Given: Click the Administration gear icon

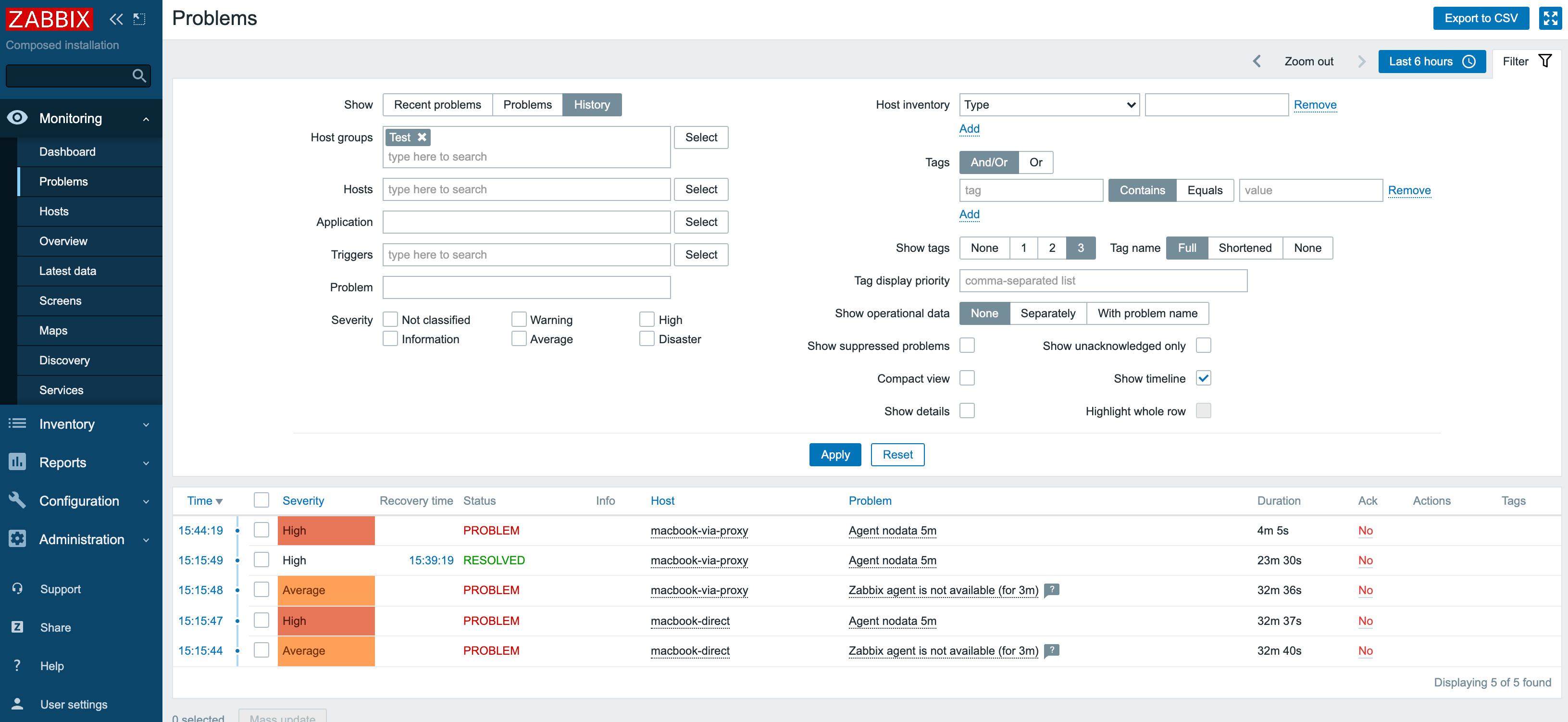Looking at the screenshot, I should click(x=17, y=538).
